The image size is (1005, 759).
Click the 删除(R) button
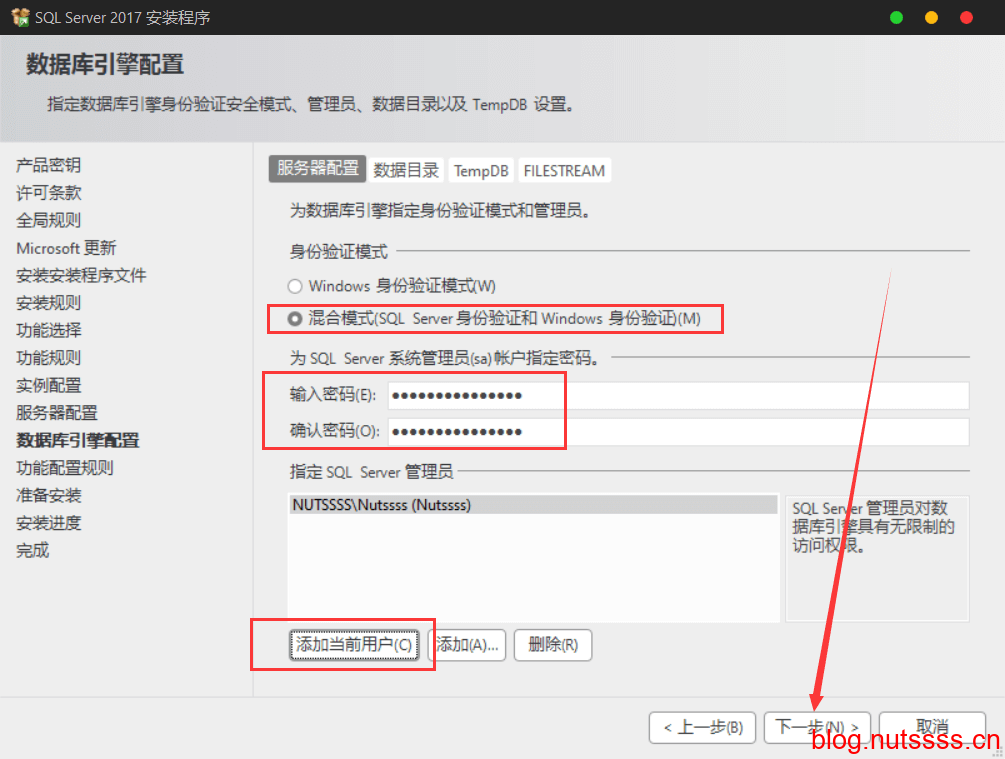pos(553,645)
